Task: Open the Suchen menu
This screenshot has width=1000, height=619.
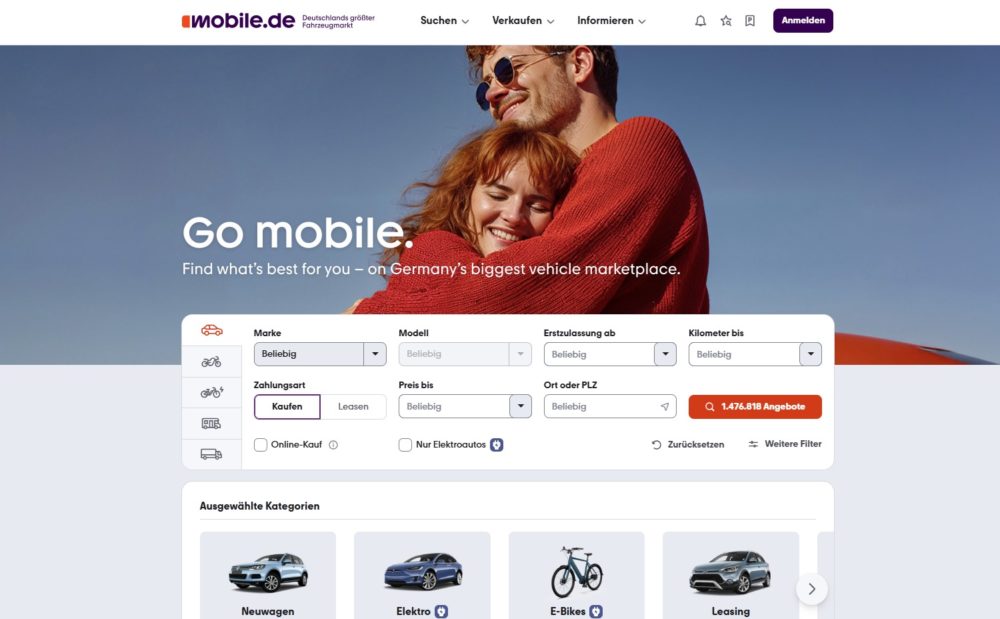Action: [445, 20]
